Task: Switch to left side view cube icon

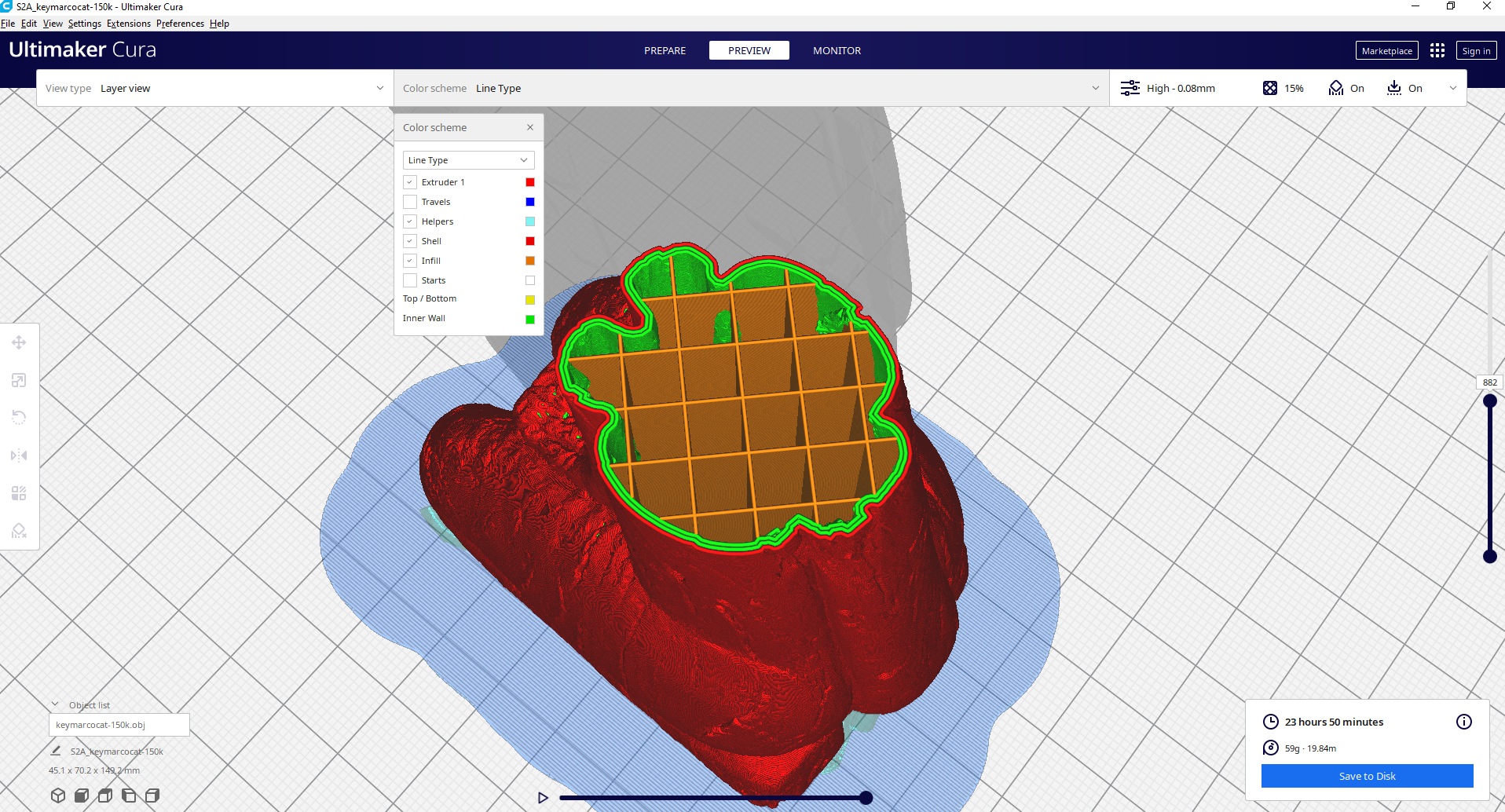Action: pyautogui.click(x=129, y=796)
